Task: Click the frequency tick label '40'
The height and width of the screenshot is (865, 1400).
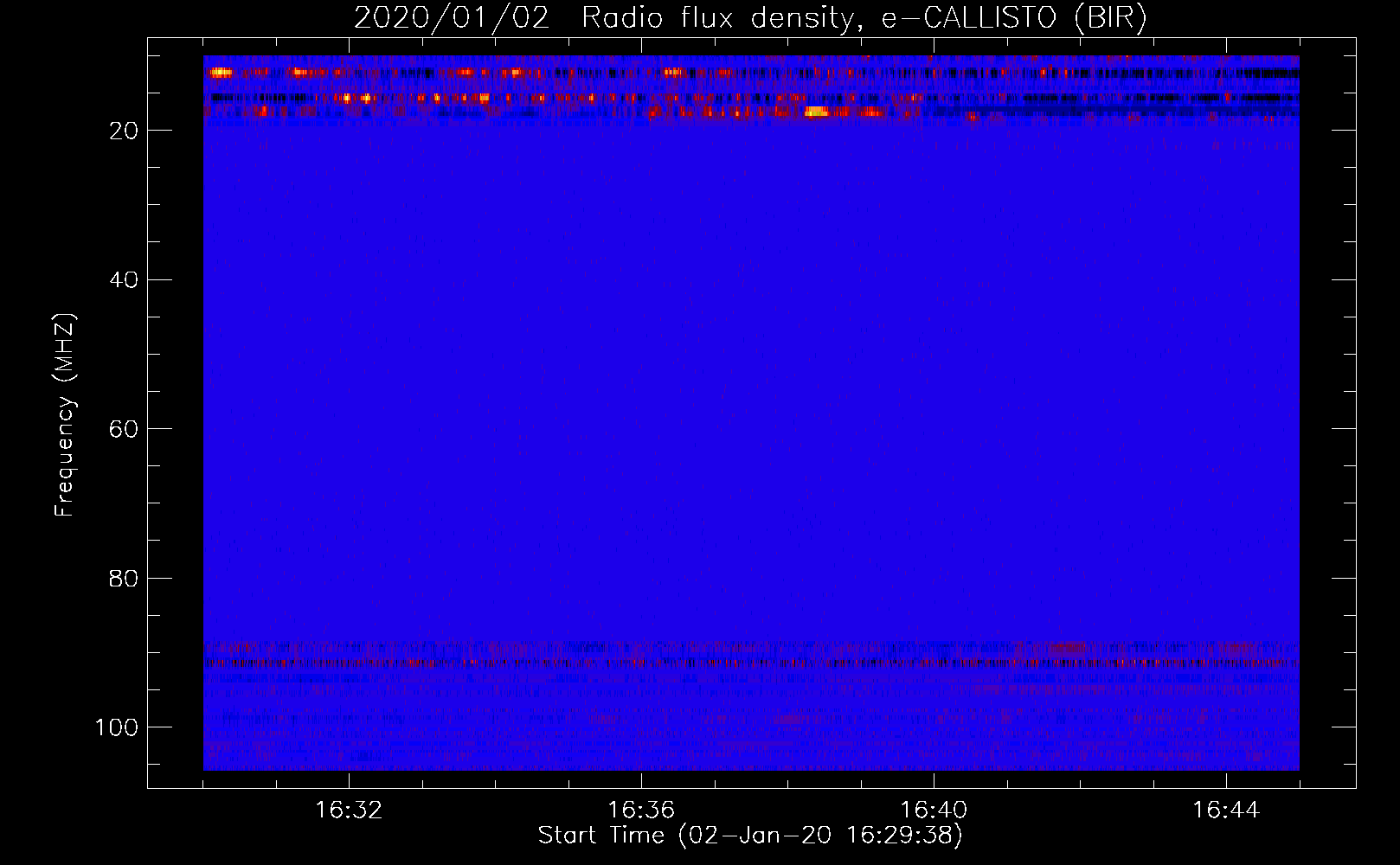Action: [x=124, y=280]
